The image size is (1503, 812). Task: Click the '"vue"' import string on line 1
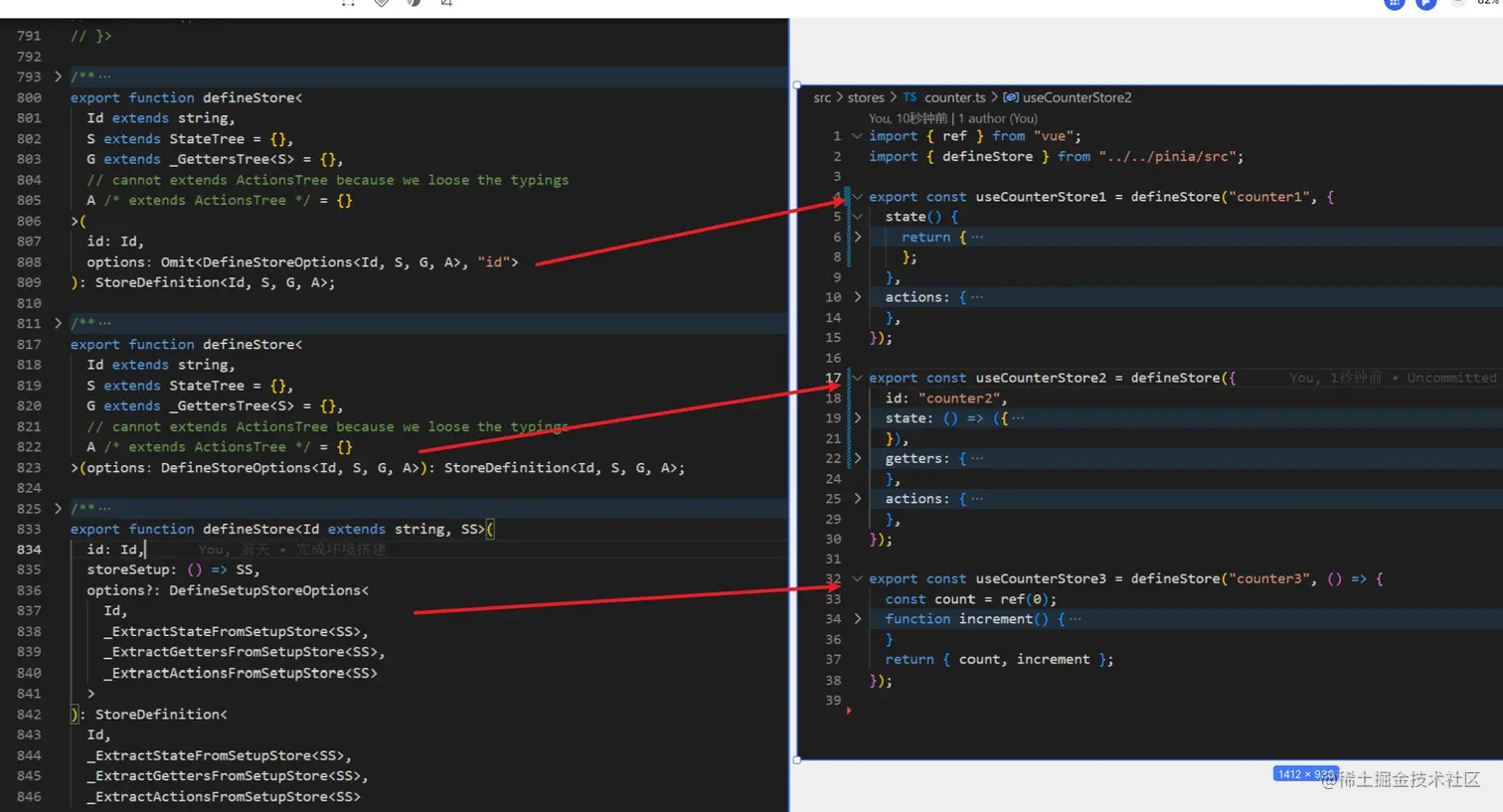(1053, 136)
